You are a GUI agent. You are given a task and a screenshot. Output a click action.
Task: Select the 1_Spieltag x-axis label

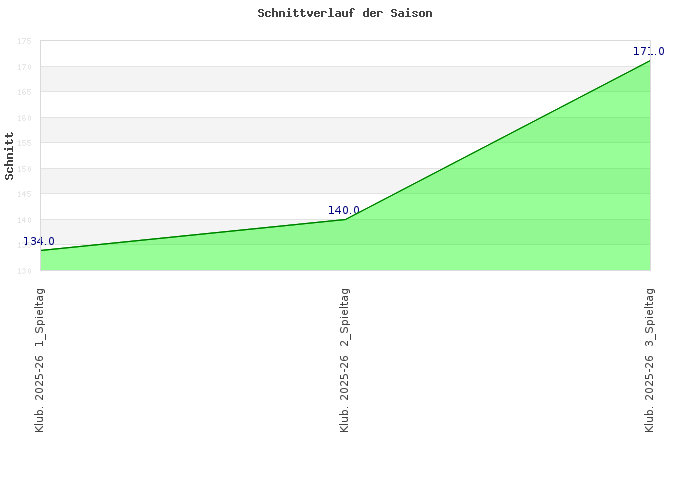tap(40, 359)
